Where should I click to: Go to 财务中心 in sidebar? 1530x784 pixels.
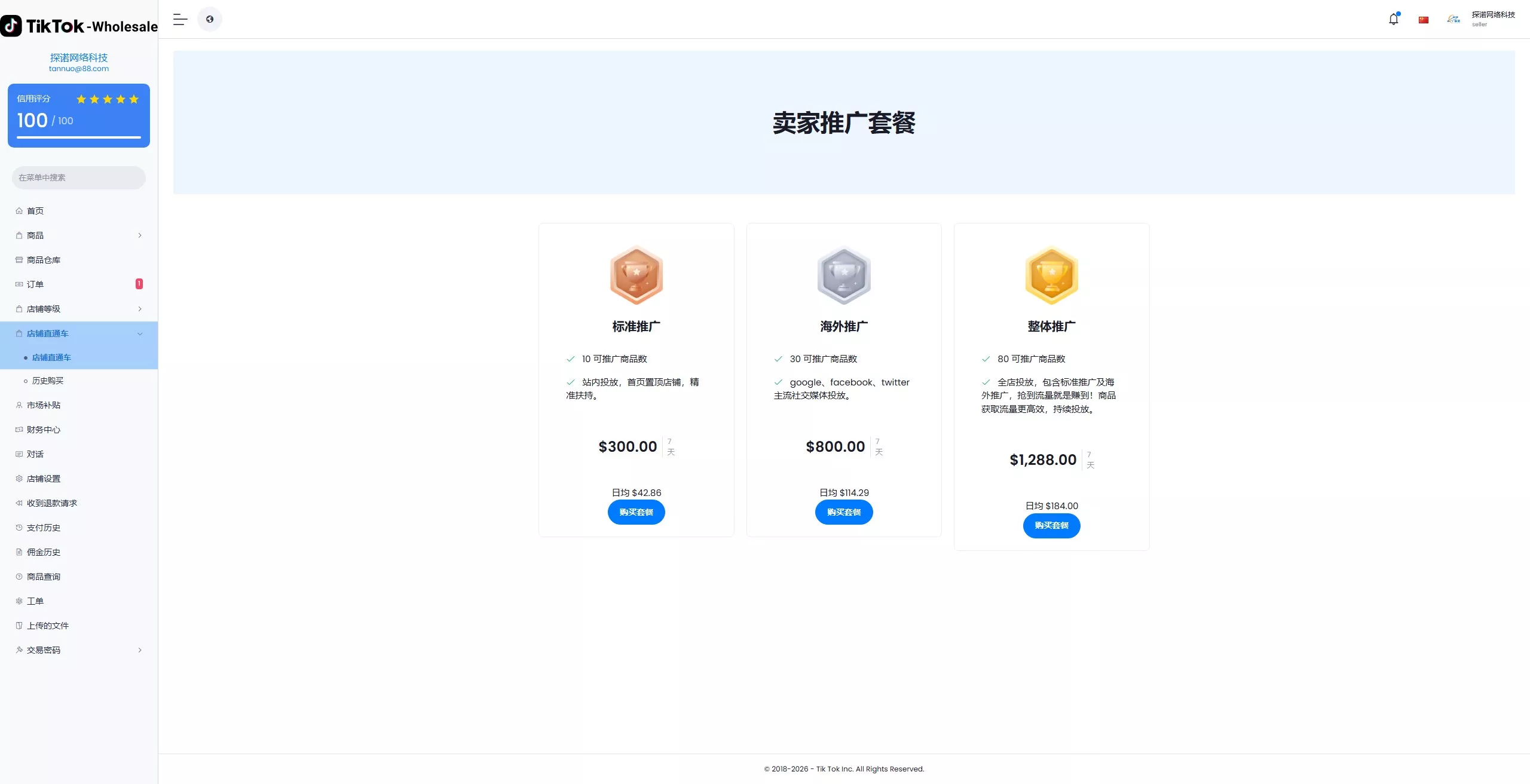click(43, 430)
